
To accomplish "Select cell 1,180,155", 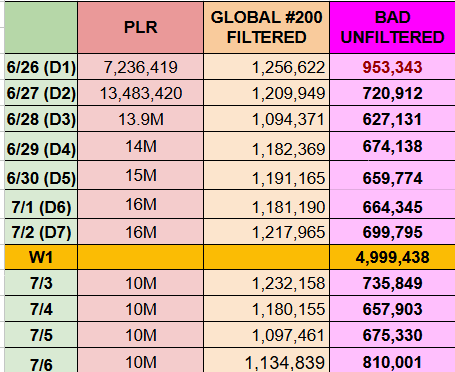I will tap(266, 309).
